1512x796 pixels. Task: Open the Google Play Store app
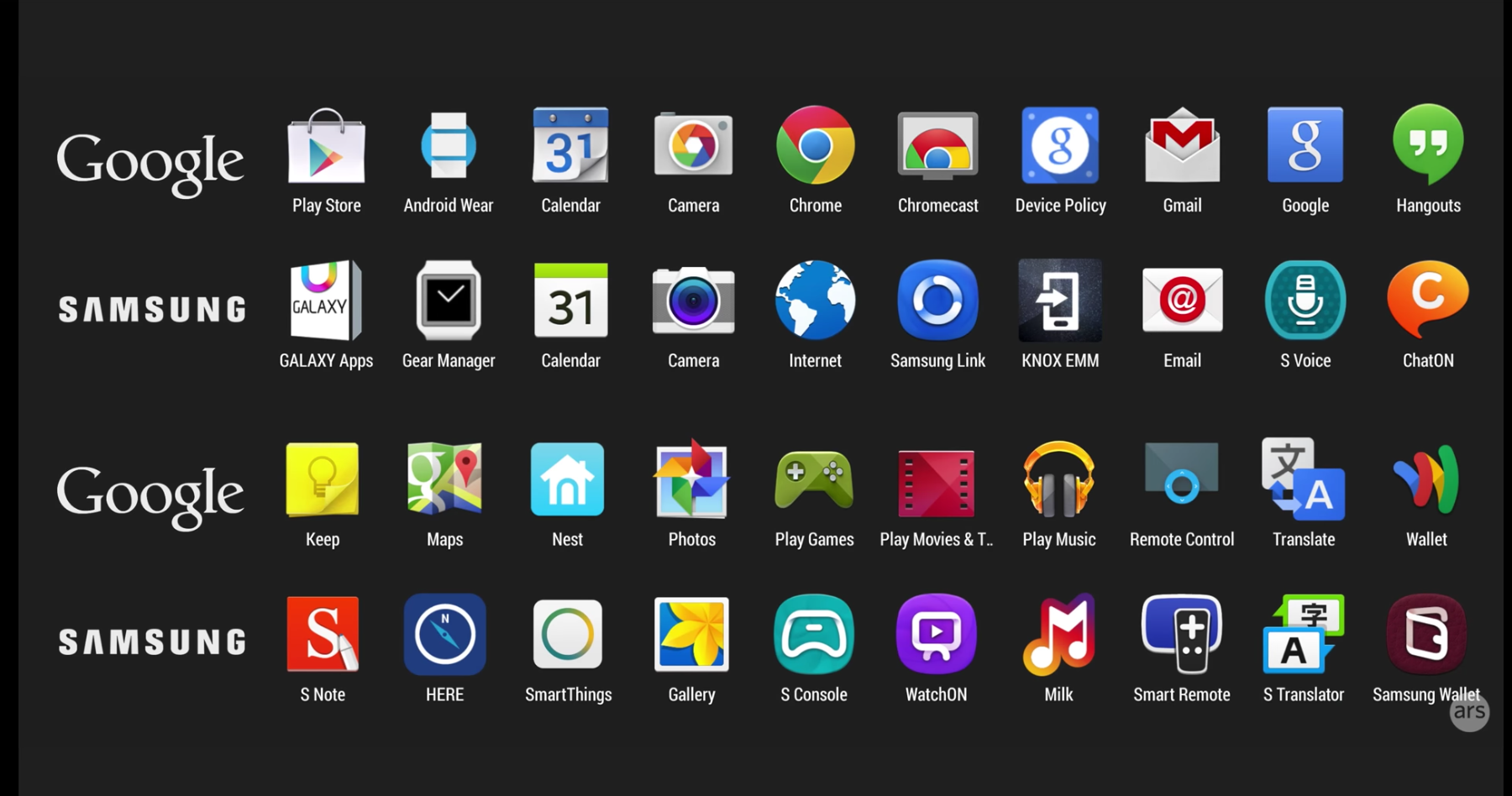click(326, 145)
